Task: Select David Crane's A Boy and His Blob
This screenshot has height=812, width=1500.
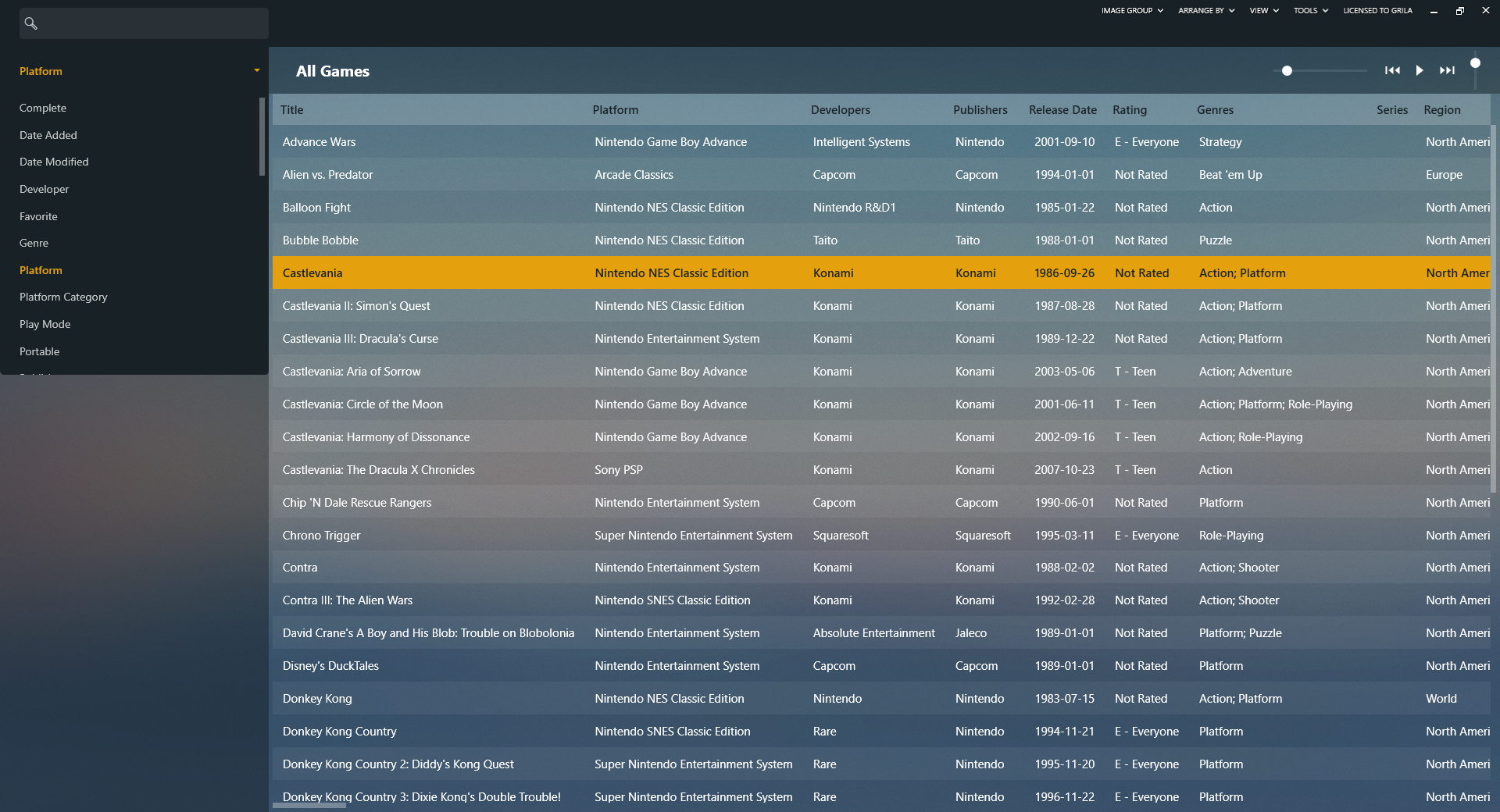Action: point(428,633)
